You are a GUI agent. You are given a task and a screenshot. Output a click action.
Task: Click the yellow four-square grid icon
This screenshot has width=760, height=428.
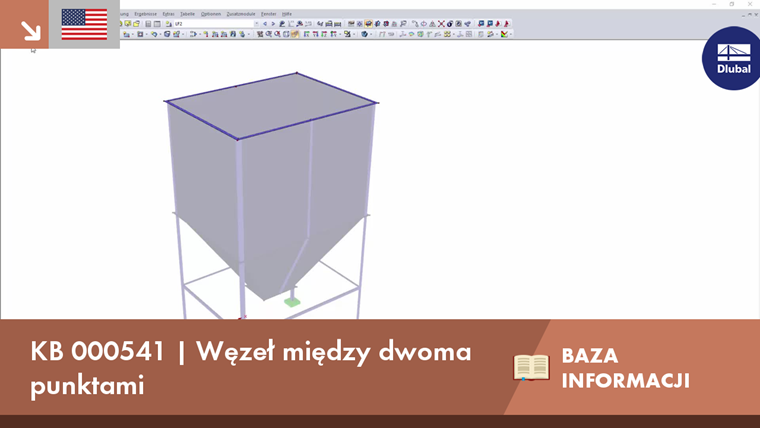point(447,34)
